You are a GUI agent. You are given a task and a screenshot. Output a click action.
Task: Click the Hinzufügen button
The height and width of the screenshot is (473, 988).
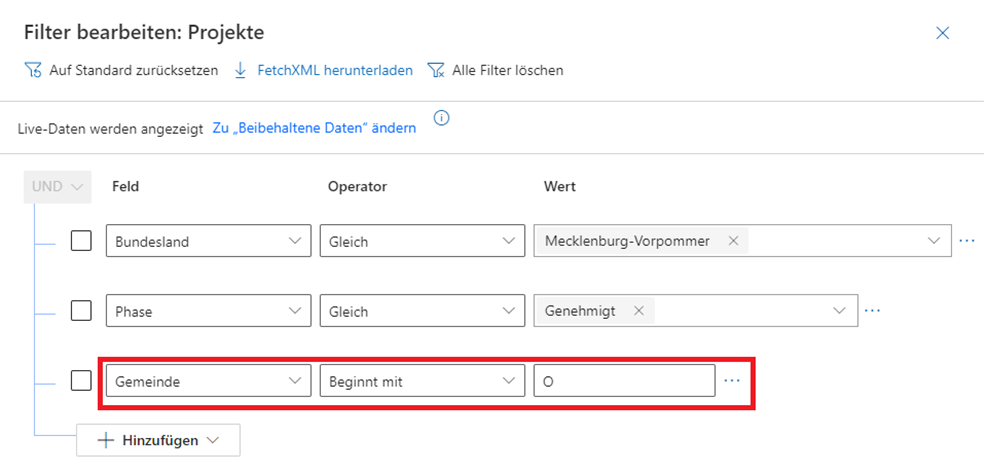click(x=158, y=440)
